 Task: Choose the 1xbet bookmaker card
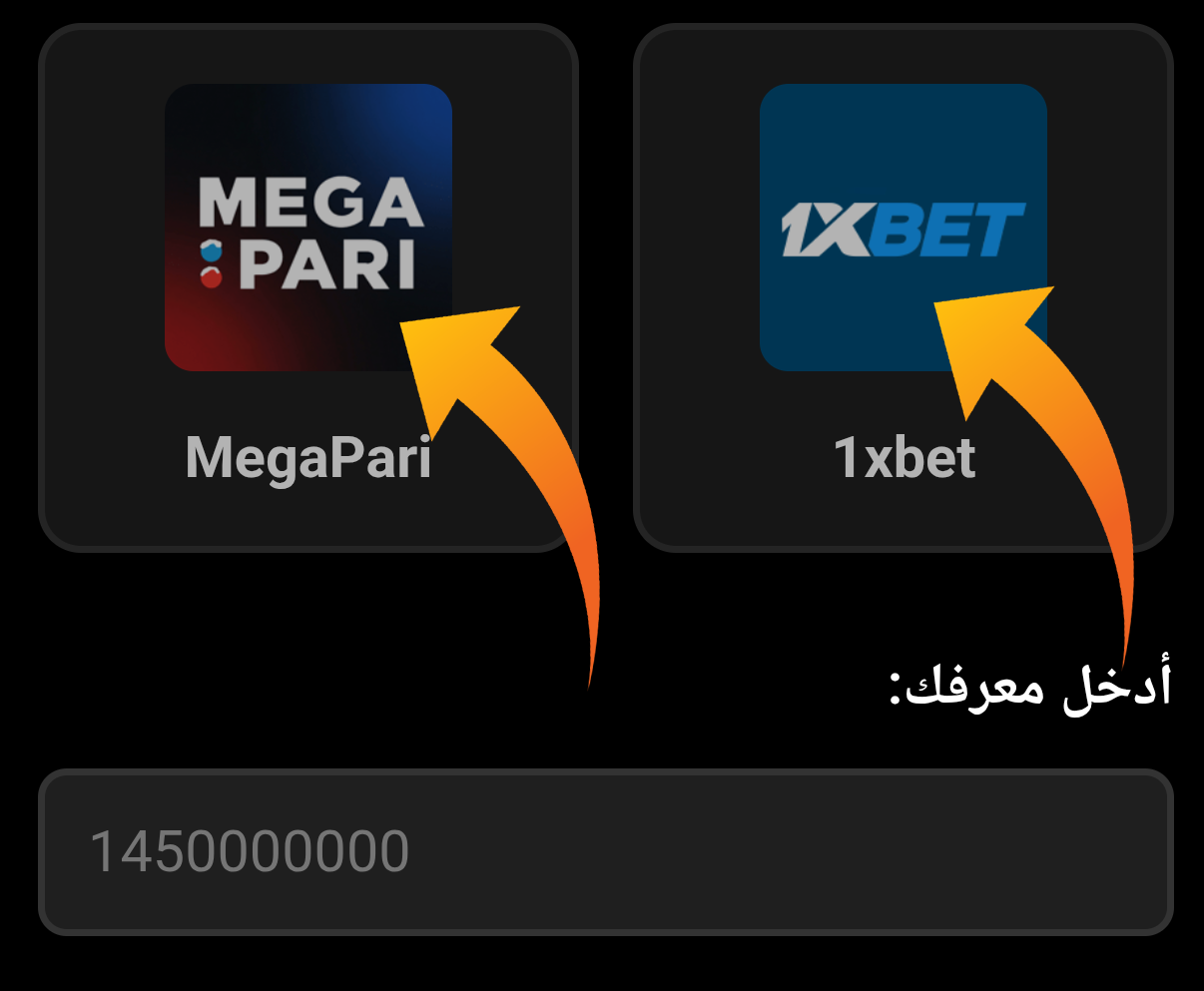tap(903, 287)
